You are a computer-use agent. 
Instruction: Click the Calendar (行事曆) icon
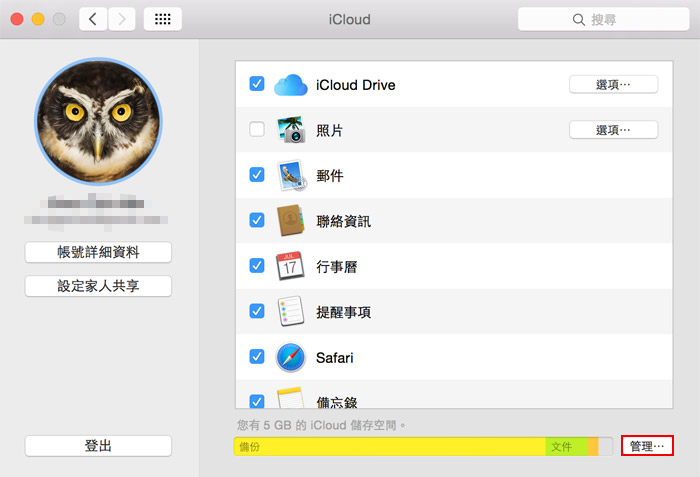290,266
